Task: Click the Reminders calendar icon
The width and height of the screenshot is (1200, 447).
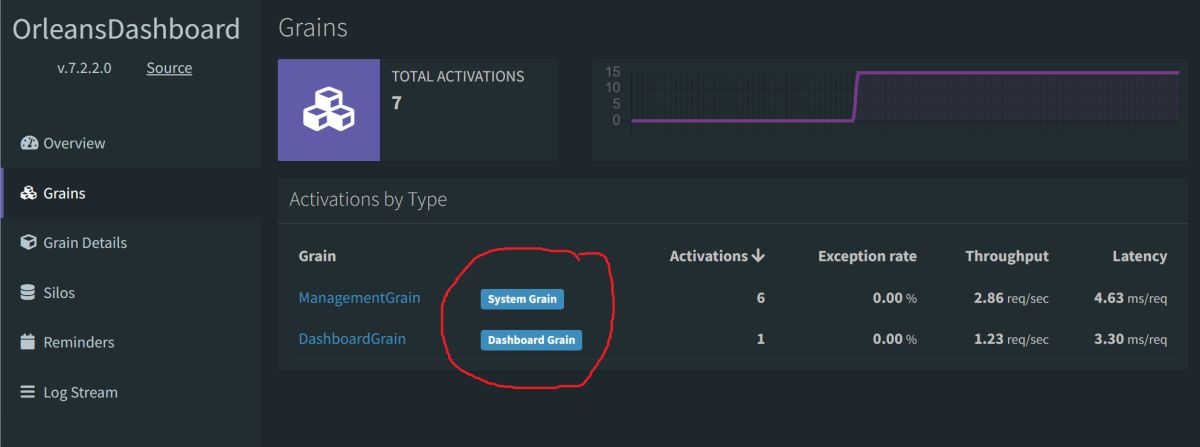Action: pyautogui.click(x=29, y=342)
